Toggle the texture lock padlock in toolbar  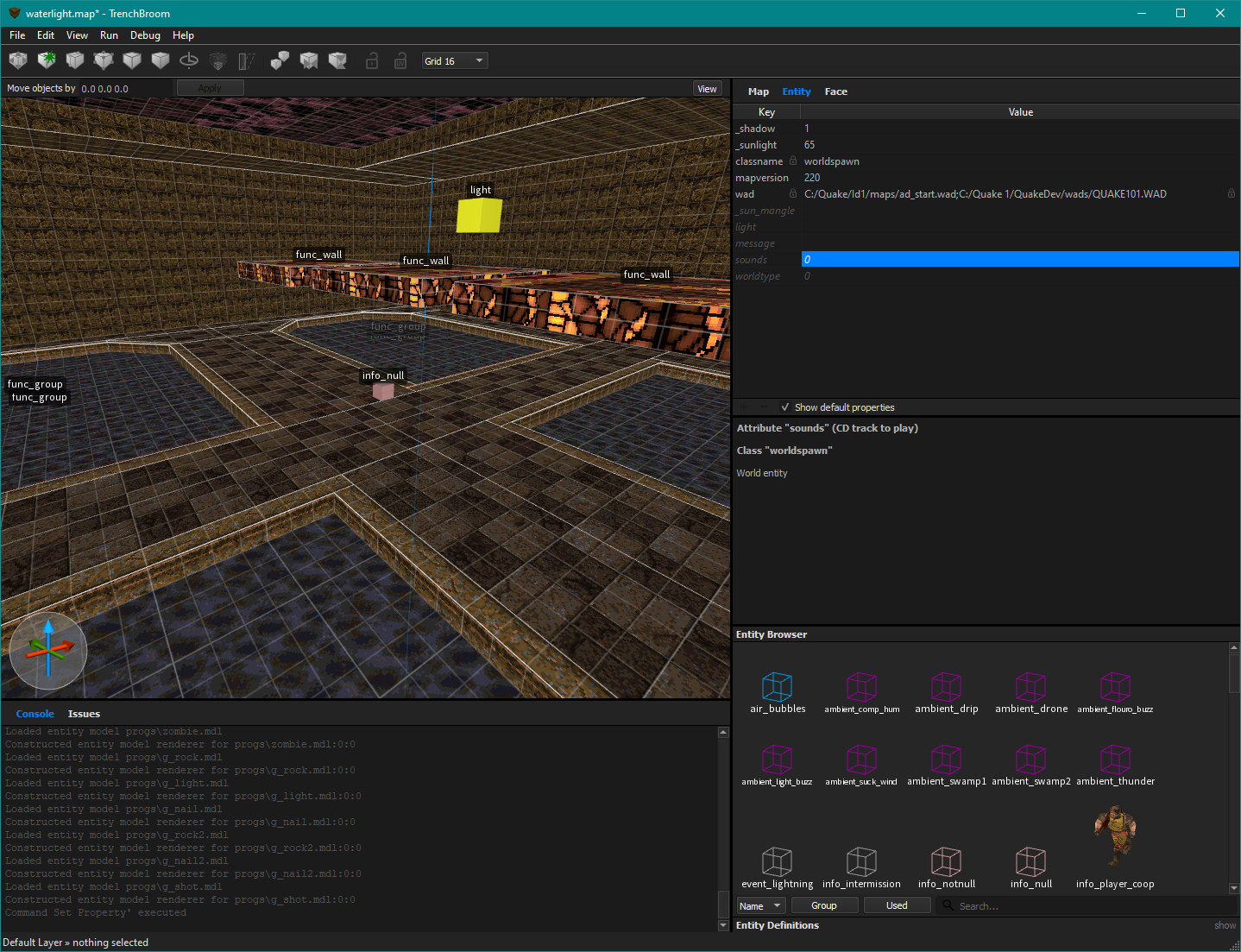point(372,60)
